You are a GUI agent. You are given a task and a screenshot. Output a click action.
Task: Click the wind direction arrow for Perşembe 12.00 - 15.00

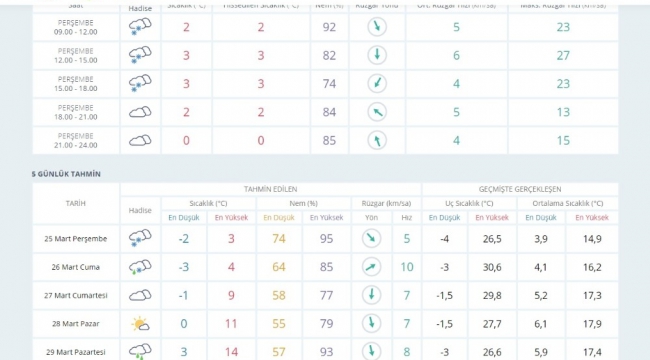click(x=377, y=55)
